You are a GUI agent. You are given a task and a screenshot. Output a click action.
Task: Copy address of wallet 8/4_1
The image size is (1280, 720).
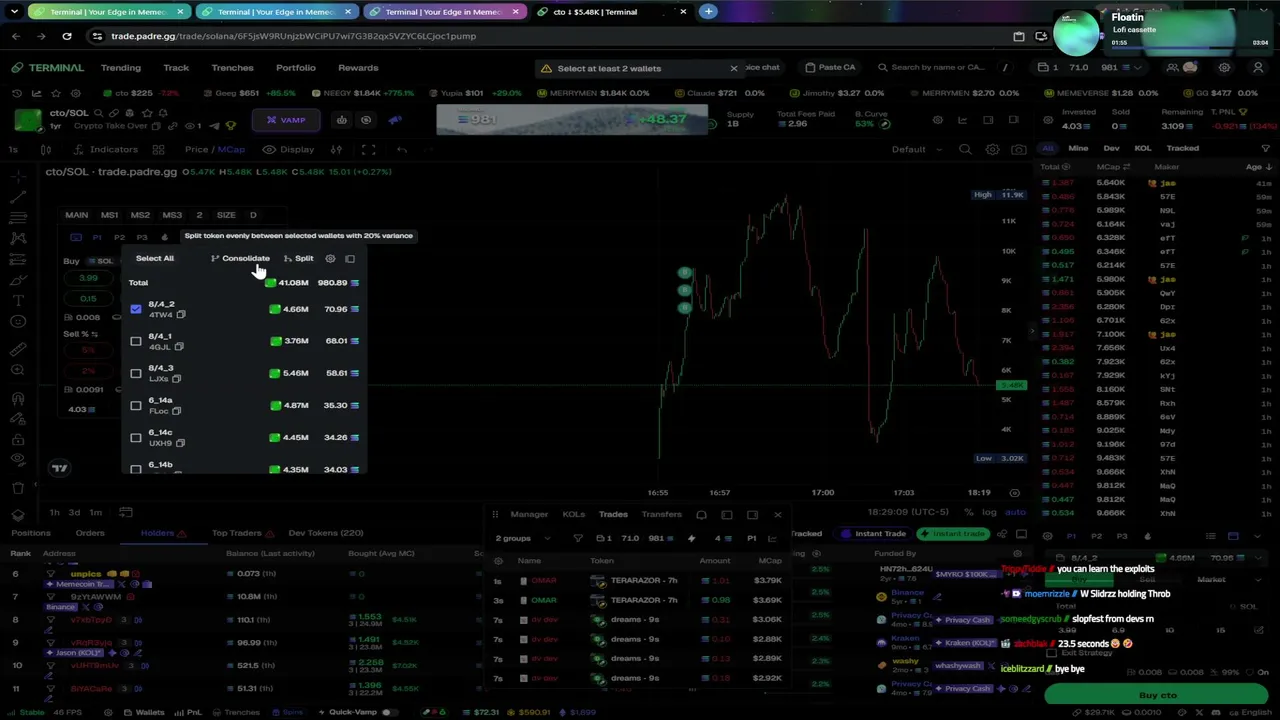point(179,346)
